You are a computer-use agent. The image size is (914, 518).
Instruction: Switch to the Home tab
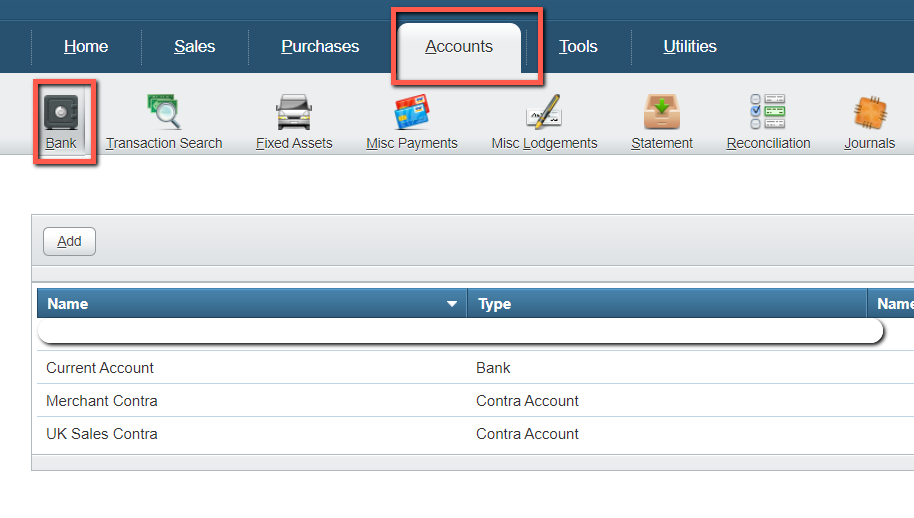(86, 47)
